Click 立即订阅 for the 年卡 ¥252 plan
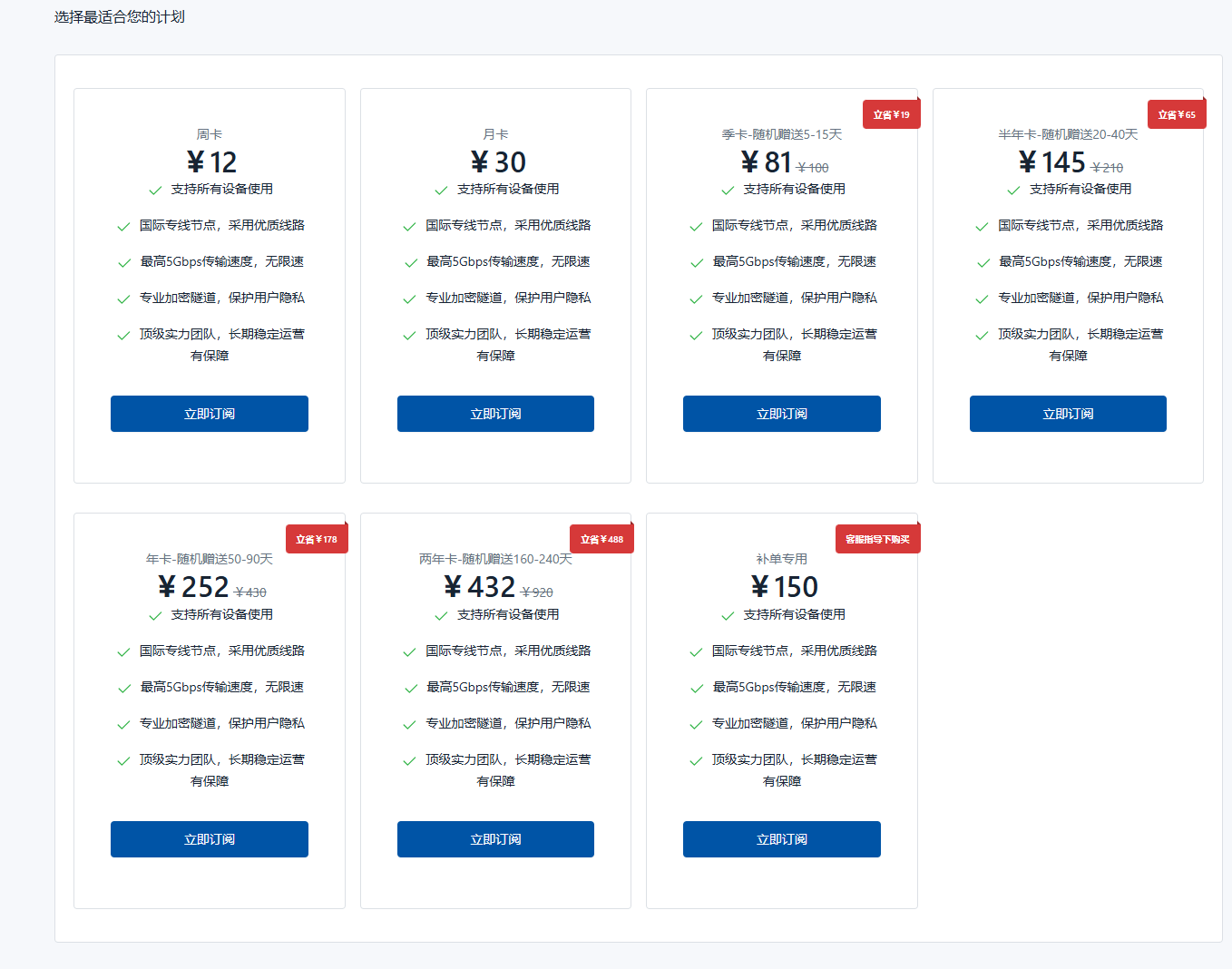 click(x=209, y=839)
